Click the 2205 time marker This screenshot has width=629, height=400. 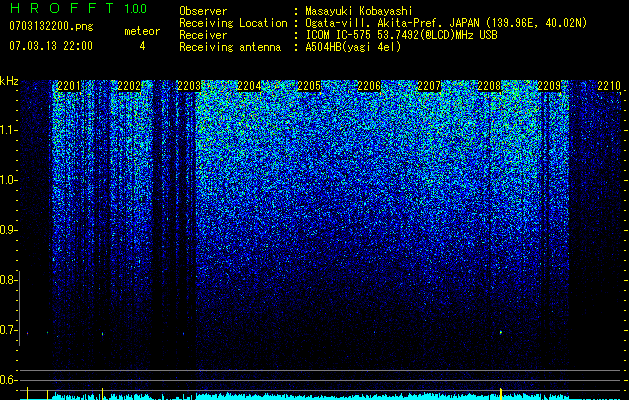pyautogui.click(x=309, y=86)
